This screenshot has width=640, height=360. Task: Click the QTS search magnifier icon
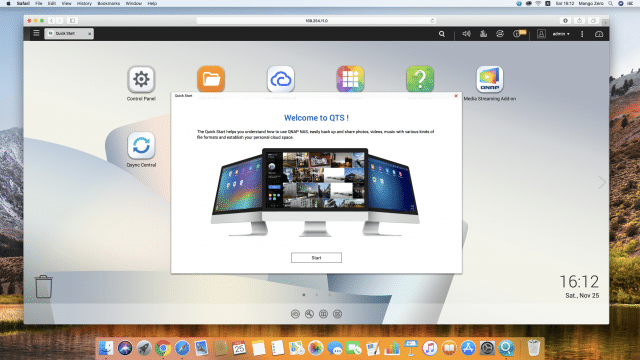point(442,34)
